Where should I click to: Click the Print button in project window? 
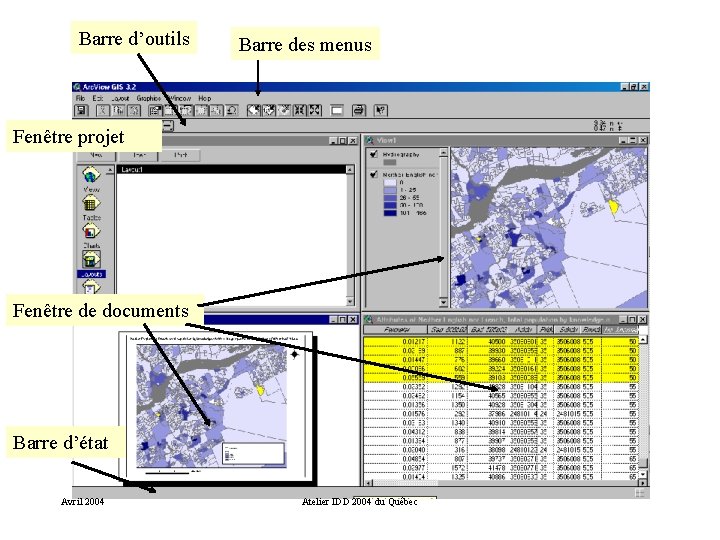(x=180, y=155)
